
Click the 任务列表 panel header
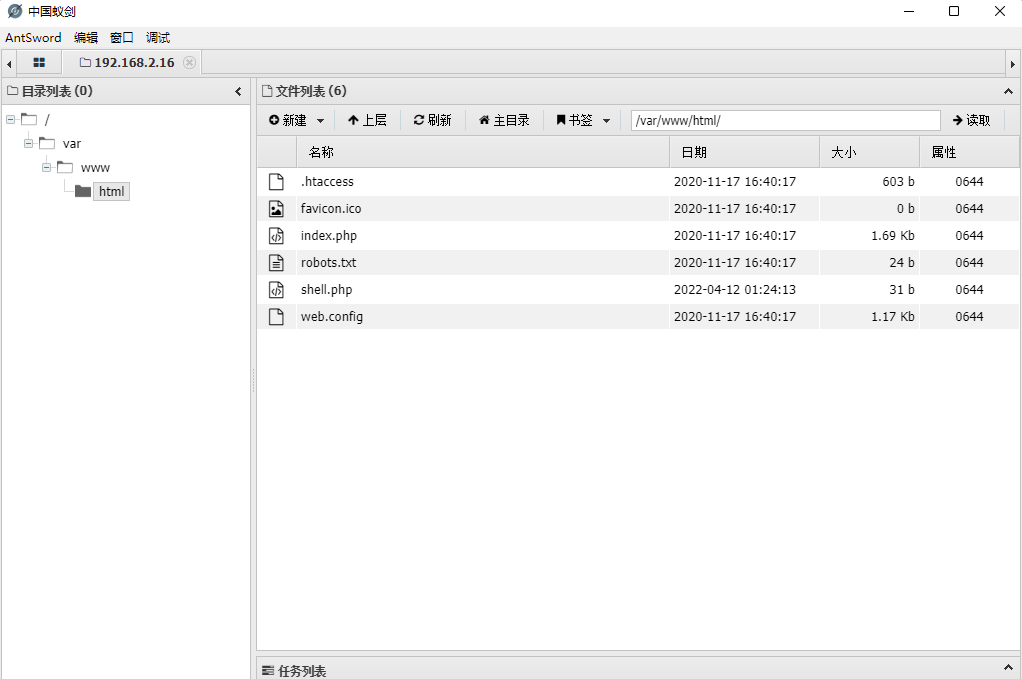(x=638, y=668)
